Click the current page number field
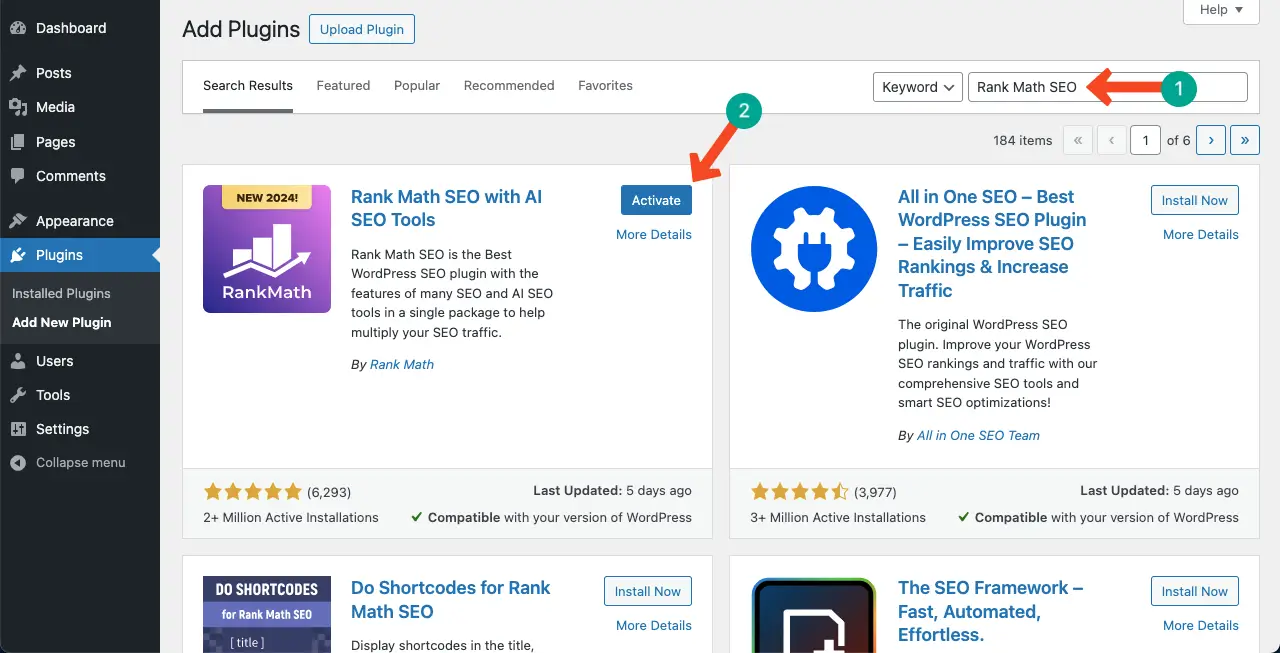Image resolution: width=1280 pixels, height=653 pixels. (x=1146, y=140)
